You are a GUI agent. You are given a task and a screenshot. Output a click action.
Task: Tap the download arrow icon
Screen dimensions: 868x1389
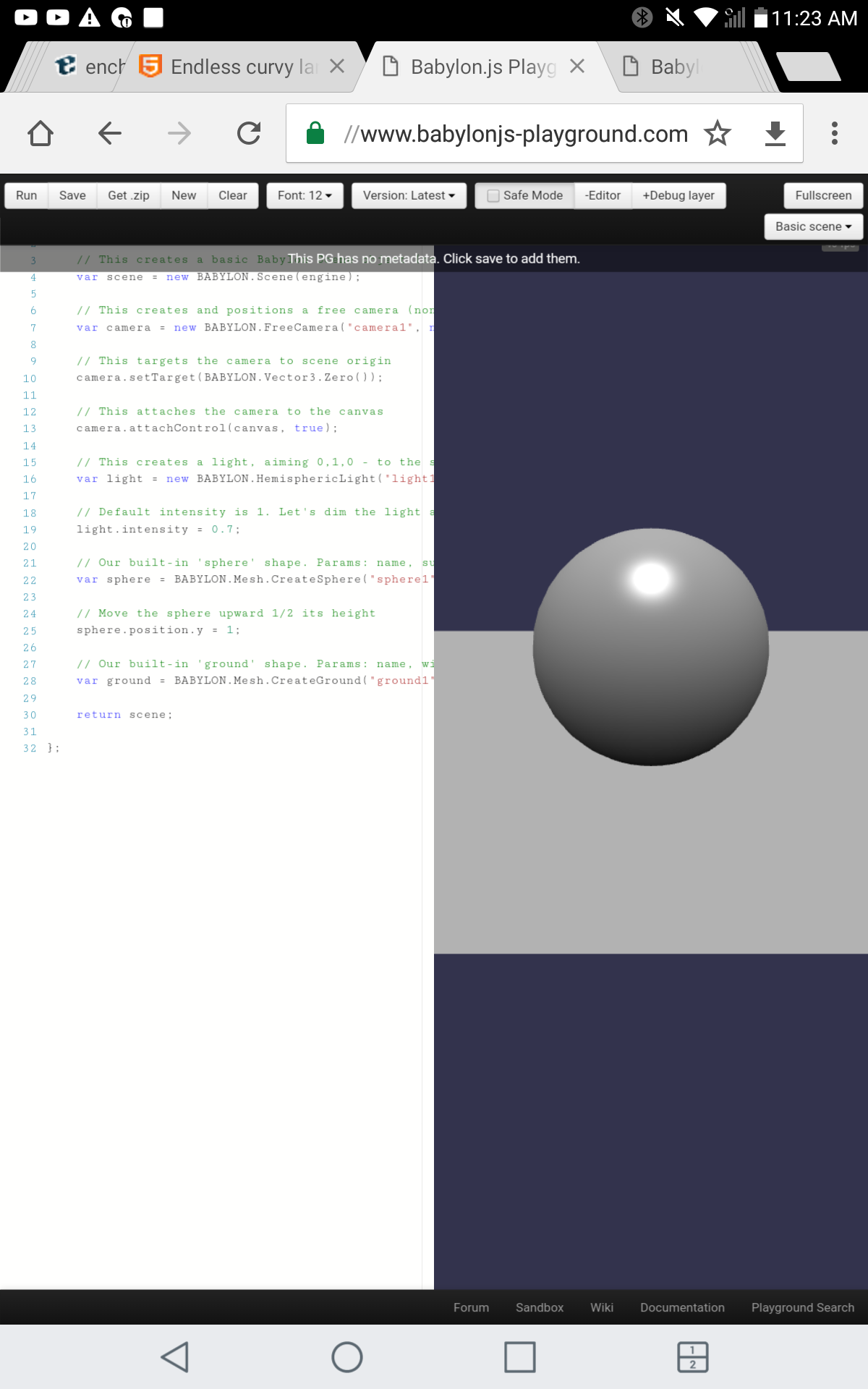coord(775,133)
